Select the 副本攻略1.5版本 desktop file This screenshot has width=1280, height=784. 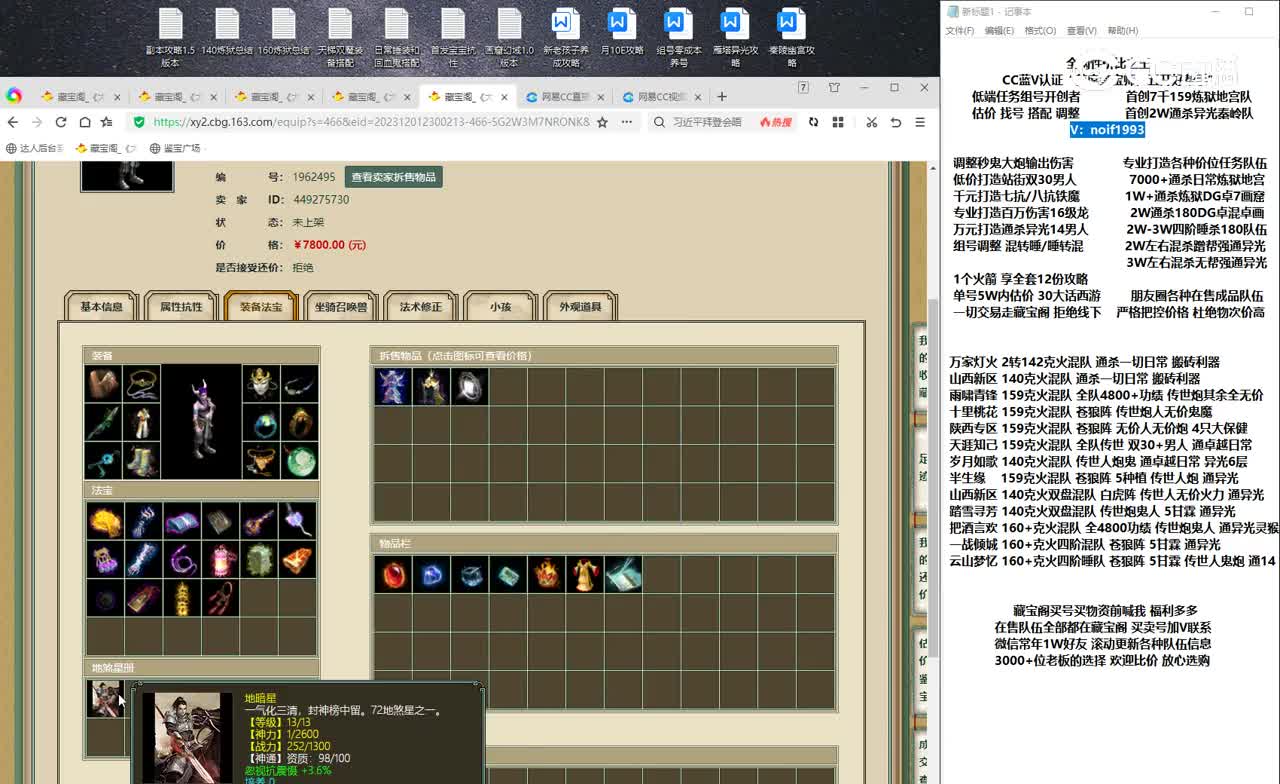pyautogui.click(x=171, y=38)
